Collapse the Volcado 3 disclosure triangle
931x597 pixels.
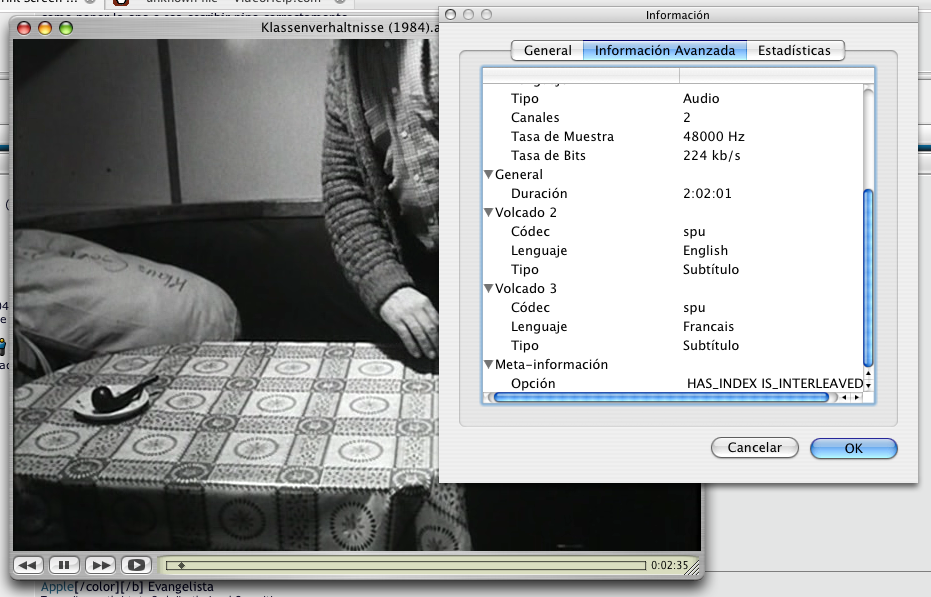point(489,288)
